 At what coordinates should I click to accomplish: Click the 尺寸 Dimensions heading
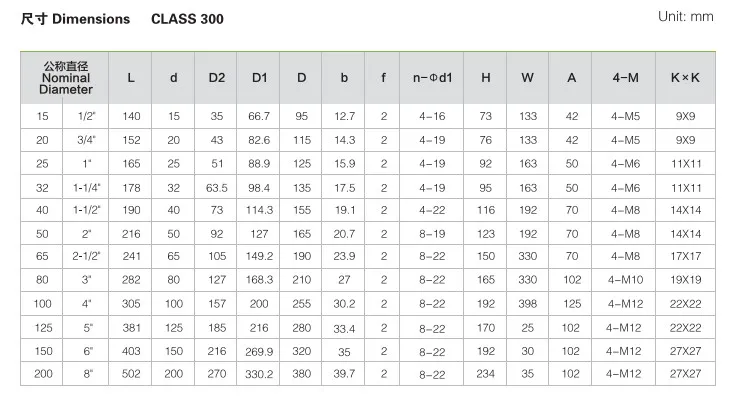click(x=76, y=19)
